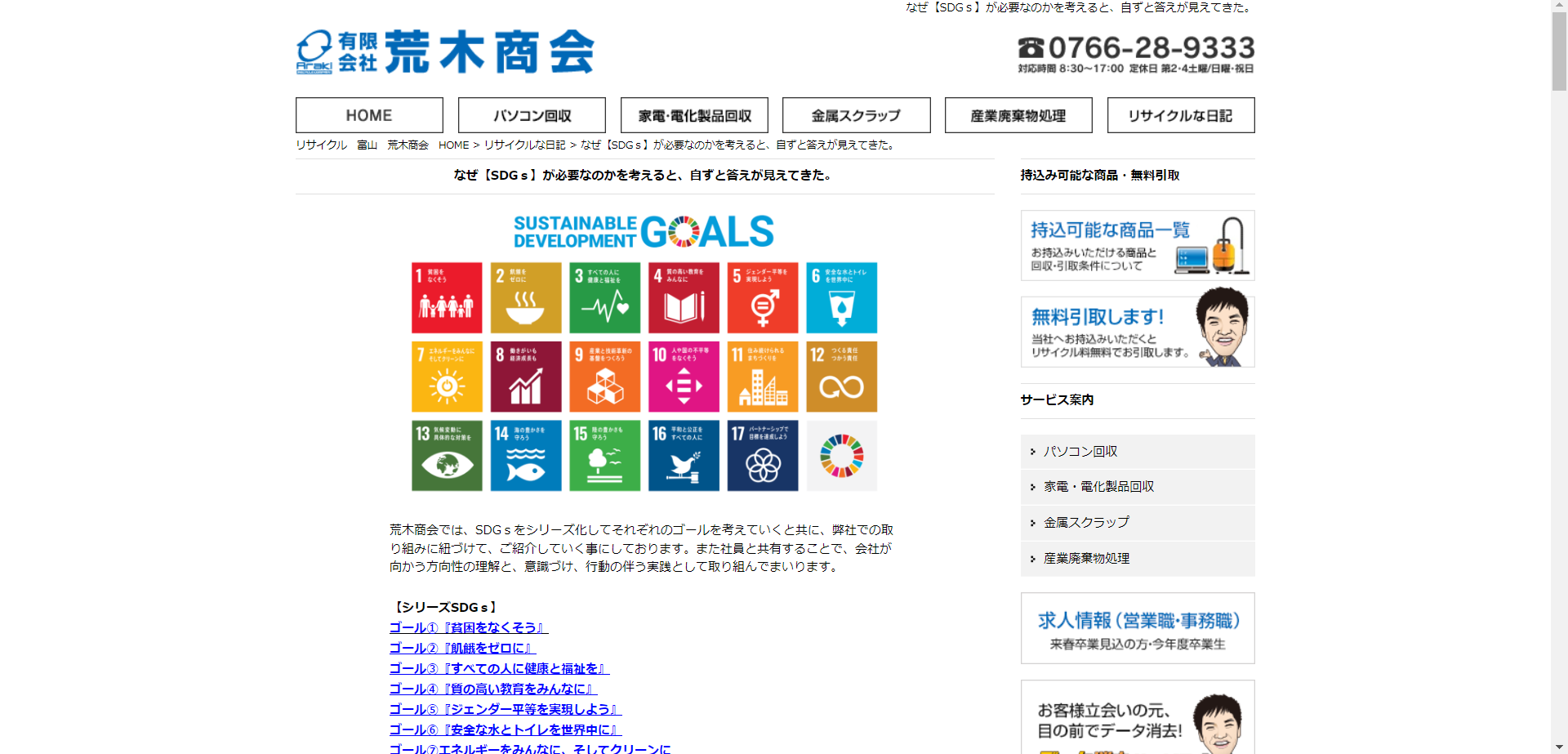1568x754 pixels.
Task: Click the SDG goal 10 inequality tile
Action: pos(684,377)
